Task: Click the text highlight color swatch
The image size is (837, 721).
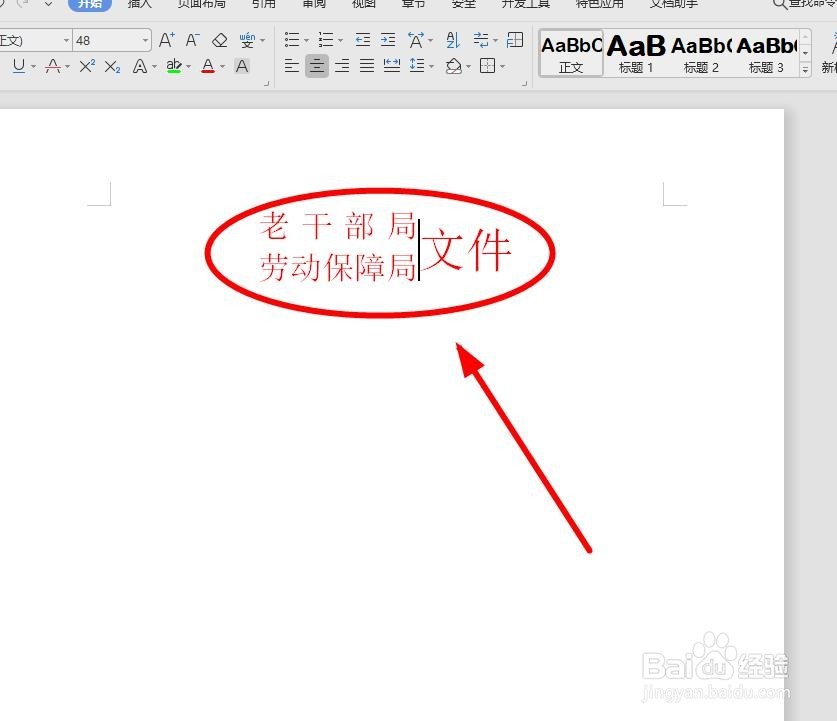Action: point(176,66)
